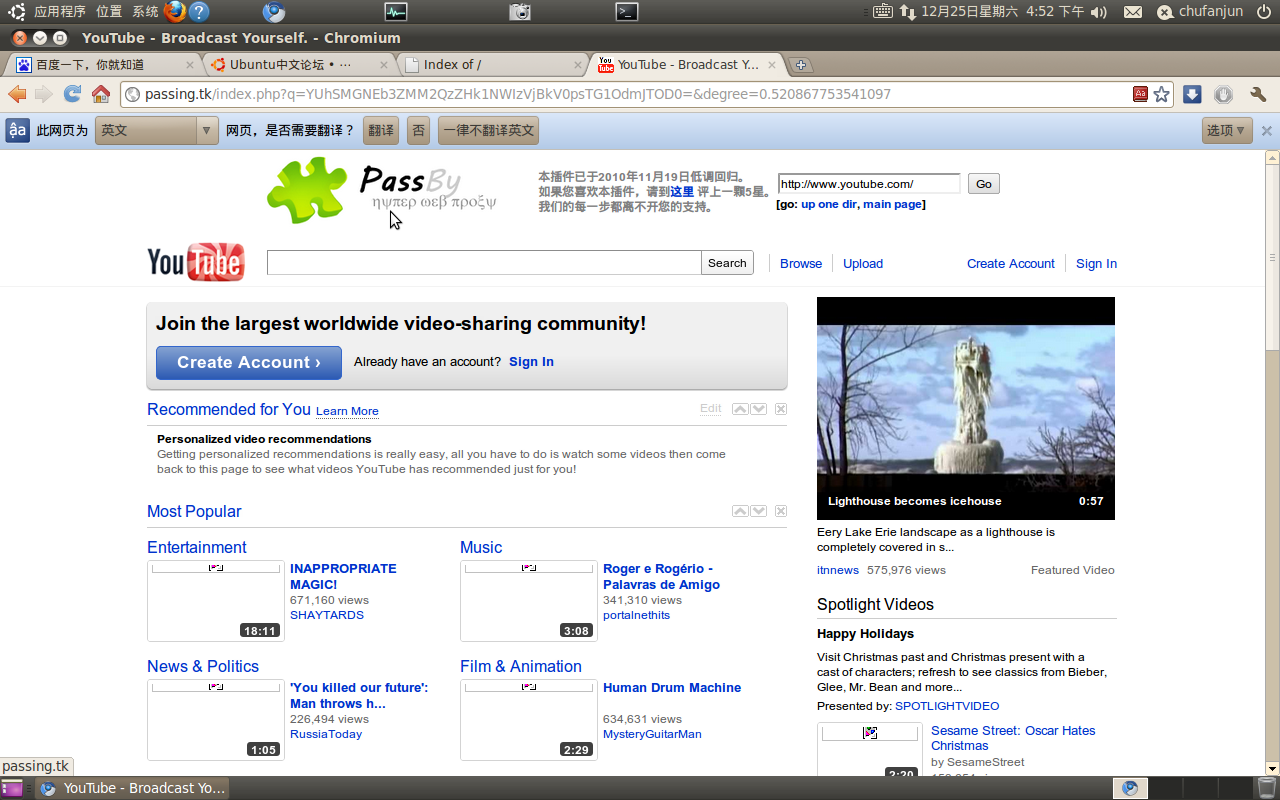This screenshot has width=1280, height=800.
Task: Move Recommended for You module down
Action: point(759,409)
